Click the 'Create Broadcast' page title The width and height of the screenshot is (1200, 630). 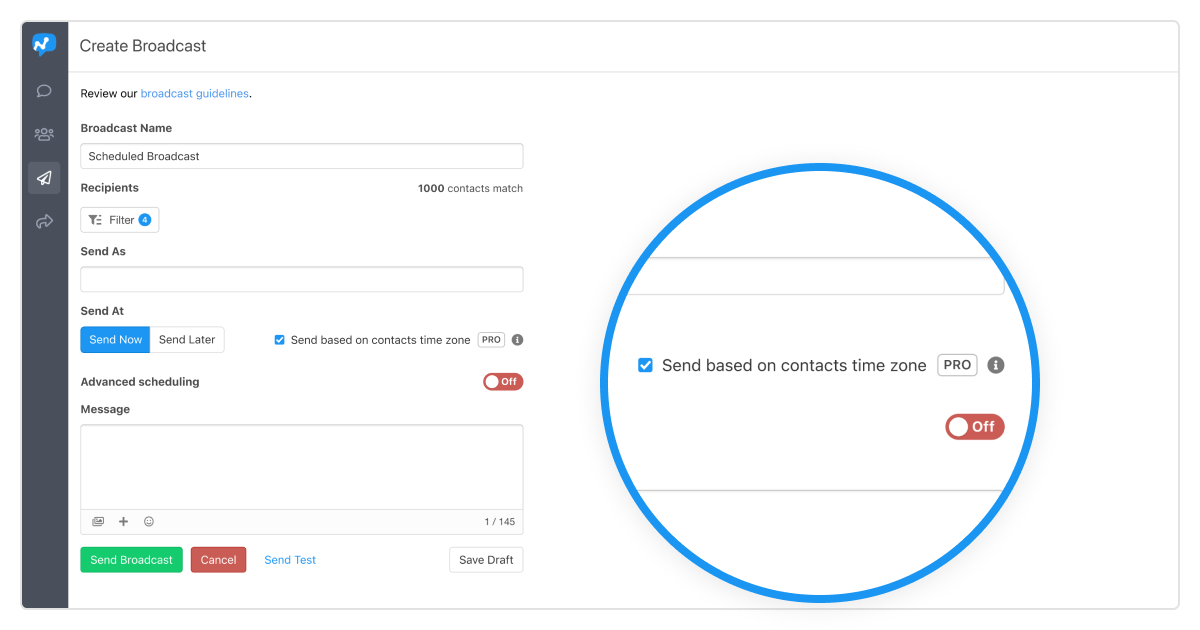[143, 46]
